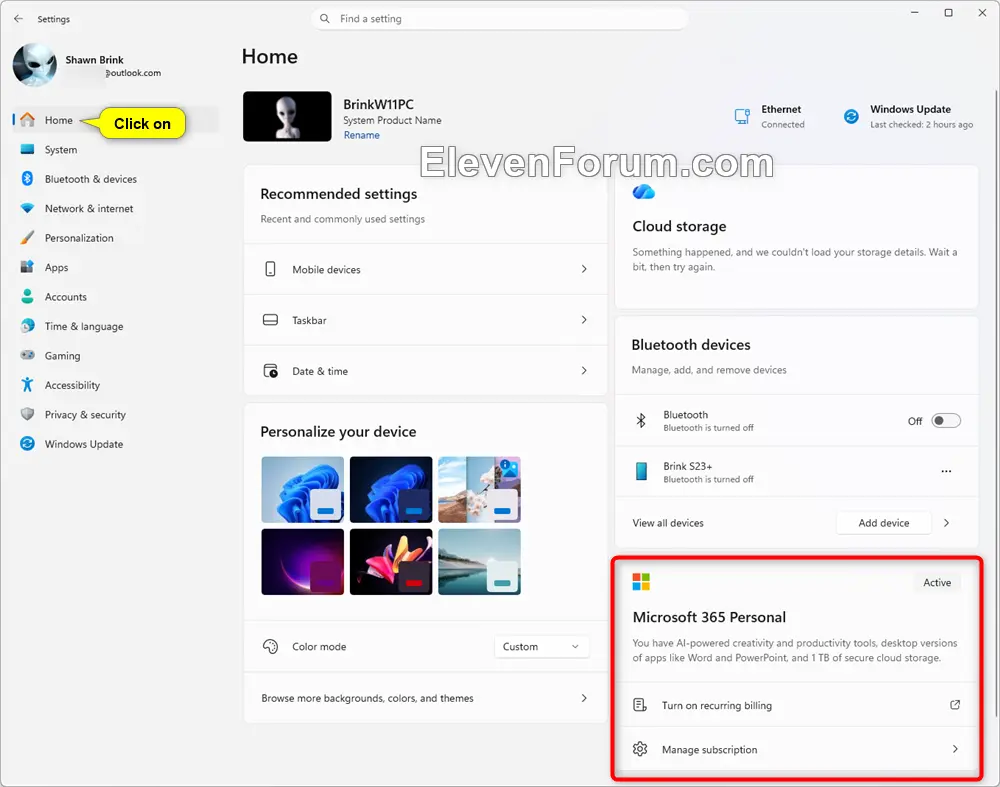Click Browse more backgrounds, colors, and themes
The height and width of the screenshot is (787, 1000).
(425, 698)
